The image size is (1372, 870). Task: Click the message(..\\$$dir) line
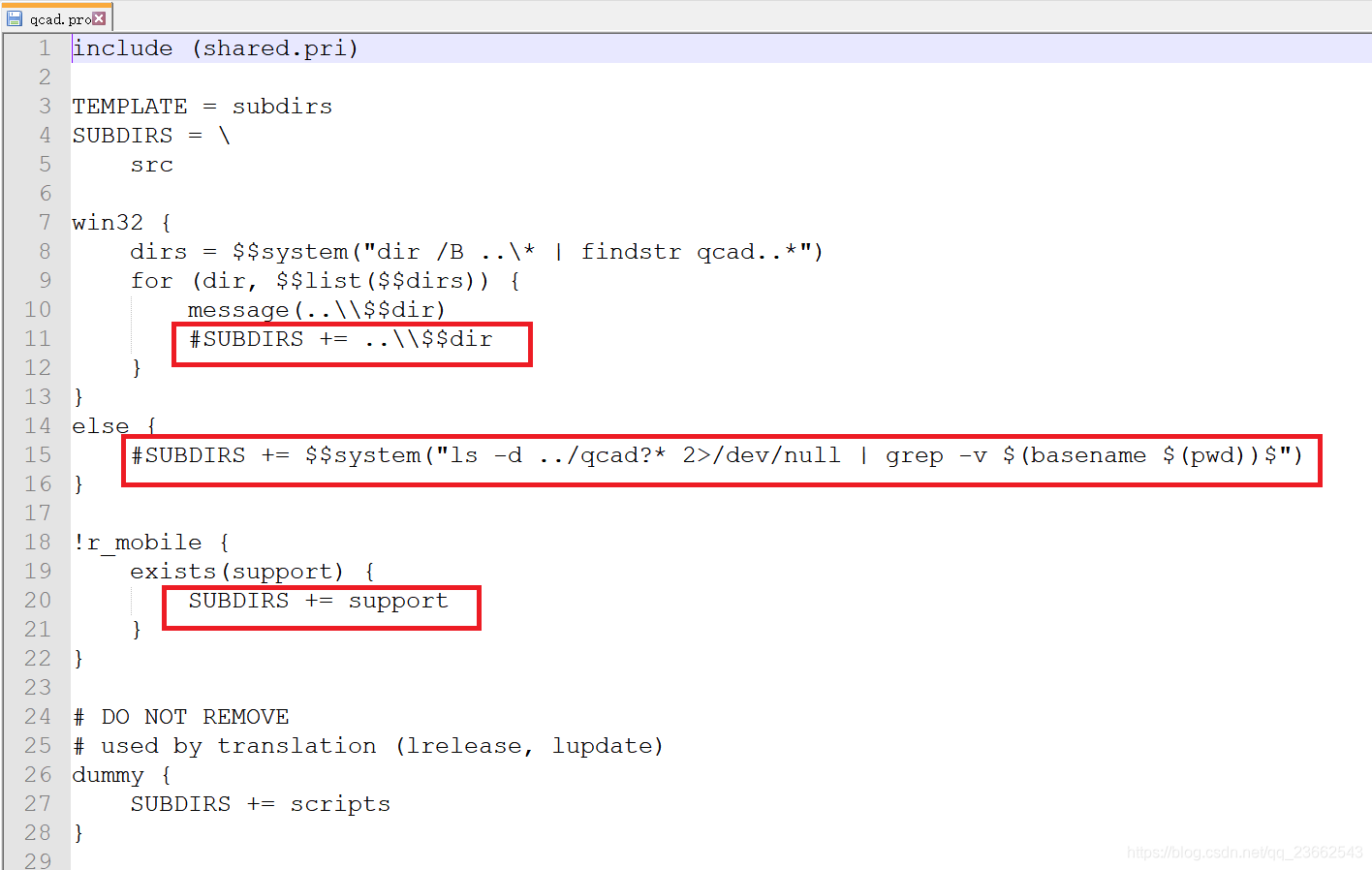(317, 310)
